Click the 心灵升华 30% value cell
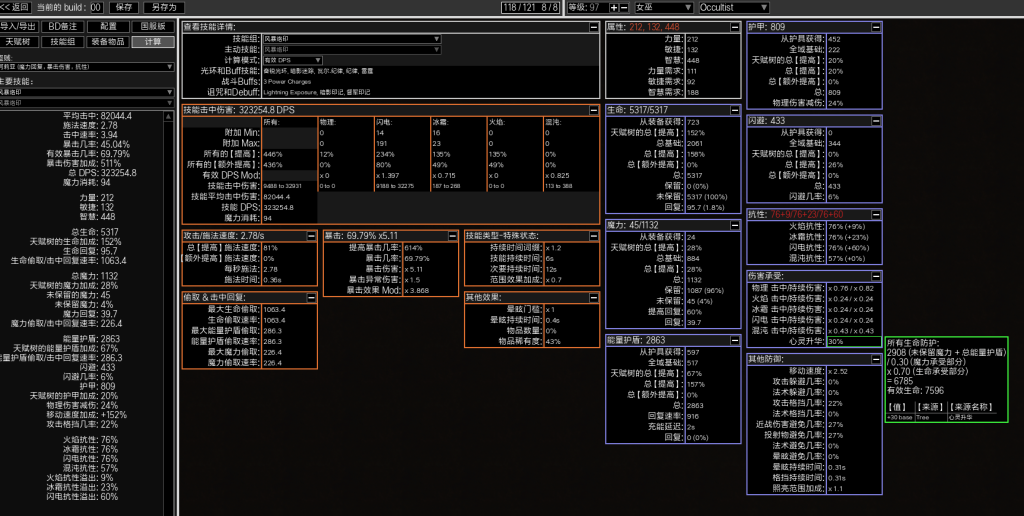The image size is (1024, 516). (x=854, y=341)
